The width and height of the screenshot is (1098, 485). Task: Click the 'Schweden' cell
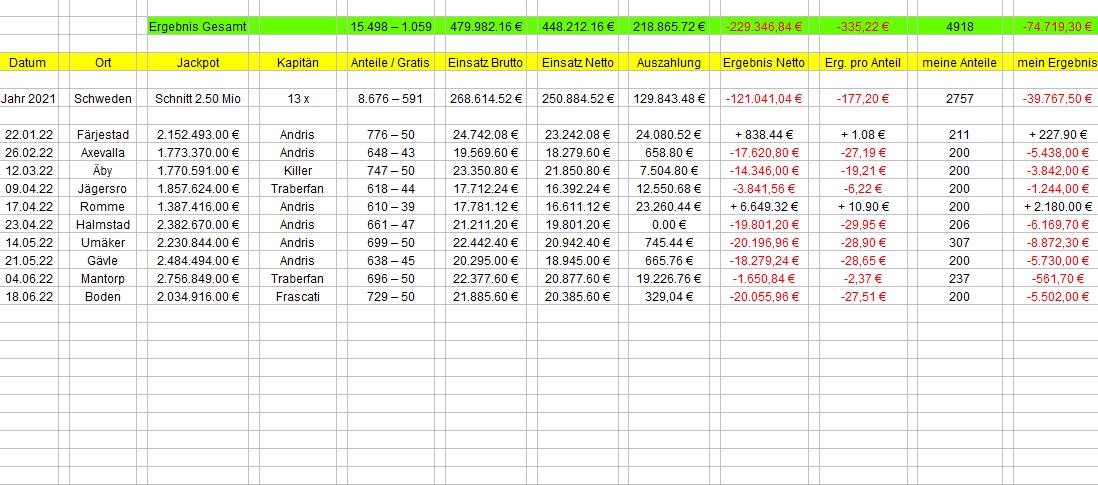[x=103, y=99]
